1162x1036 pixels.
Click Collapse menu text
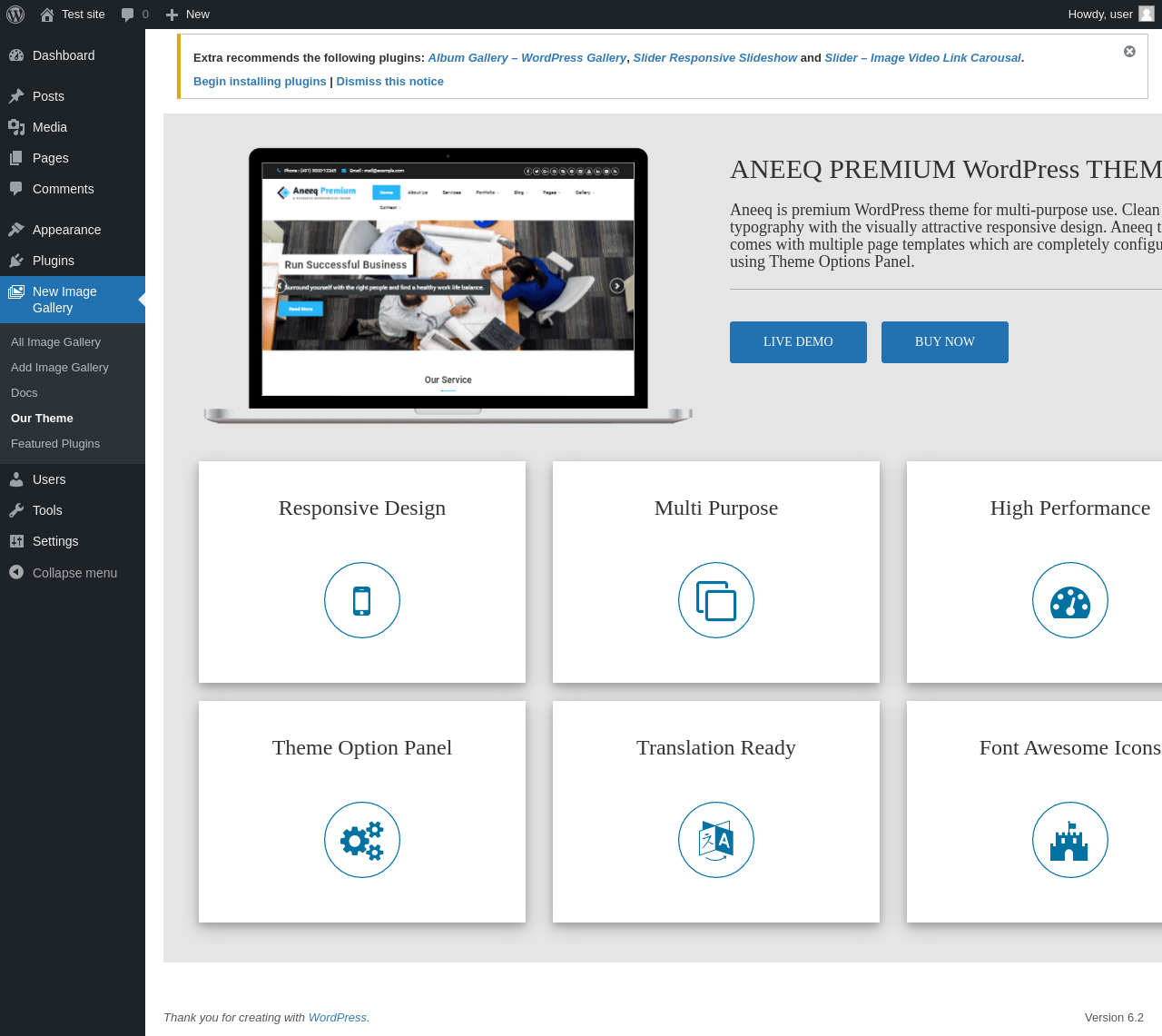pyautogui.click(x=74, y=573)
